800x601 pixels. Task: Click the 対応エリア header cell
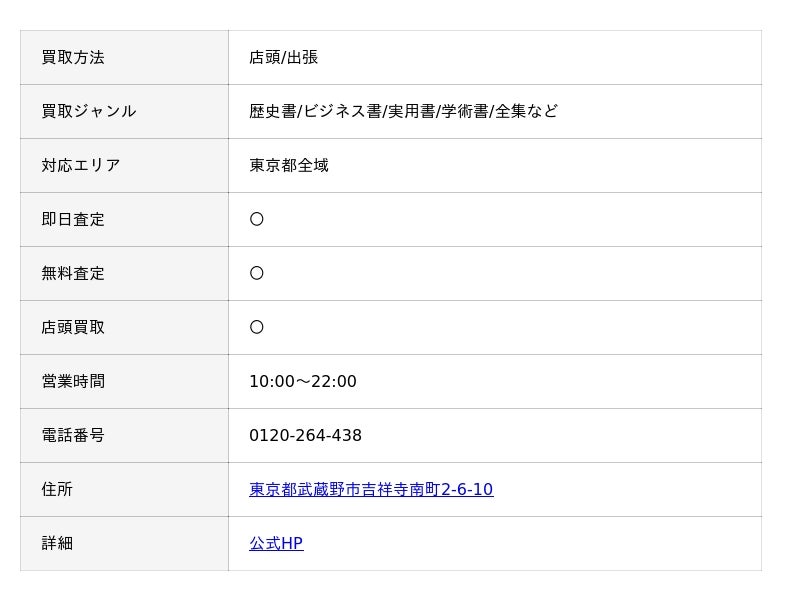coord(124,165)
